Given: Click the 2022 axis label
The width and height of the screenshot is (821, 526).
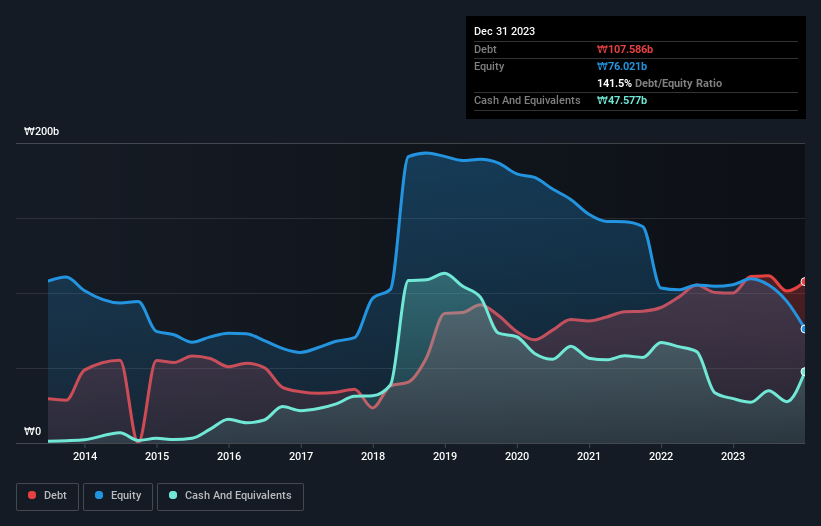Looking at the screenshot, I should click(661, 456).
